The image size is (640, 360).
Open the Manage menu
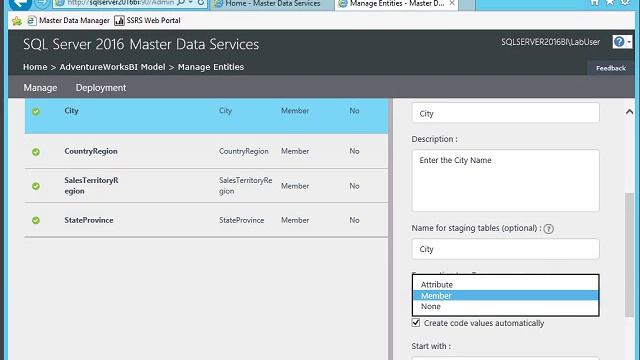(x=40, y=88)
